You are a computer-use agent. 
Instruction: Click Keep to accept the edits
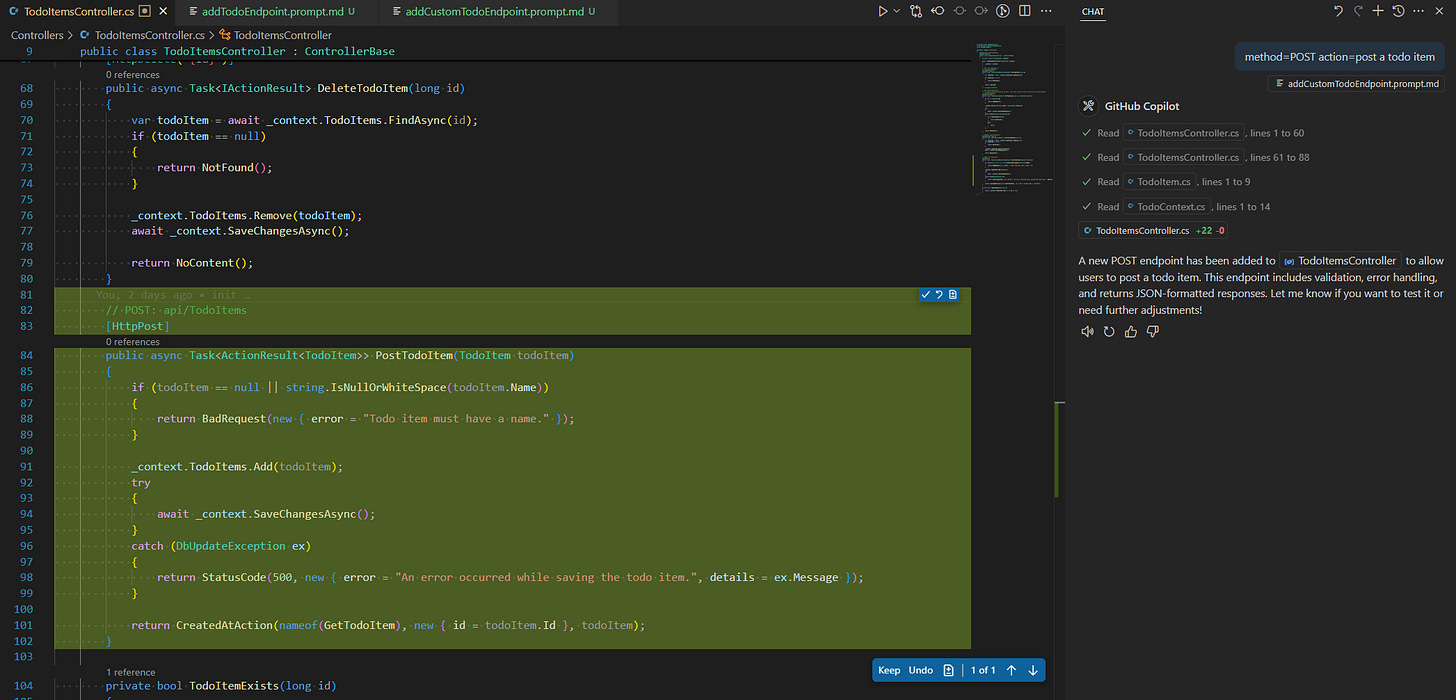click(x=889, y=670)
